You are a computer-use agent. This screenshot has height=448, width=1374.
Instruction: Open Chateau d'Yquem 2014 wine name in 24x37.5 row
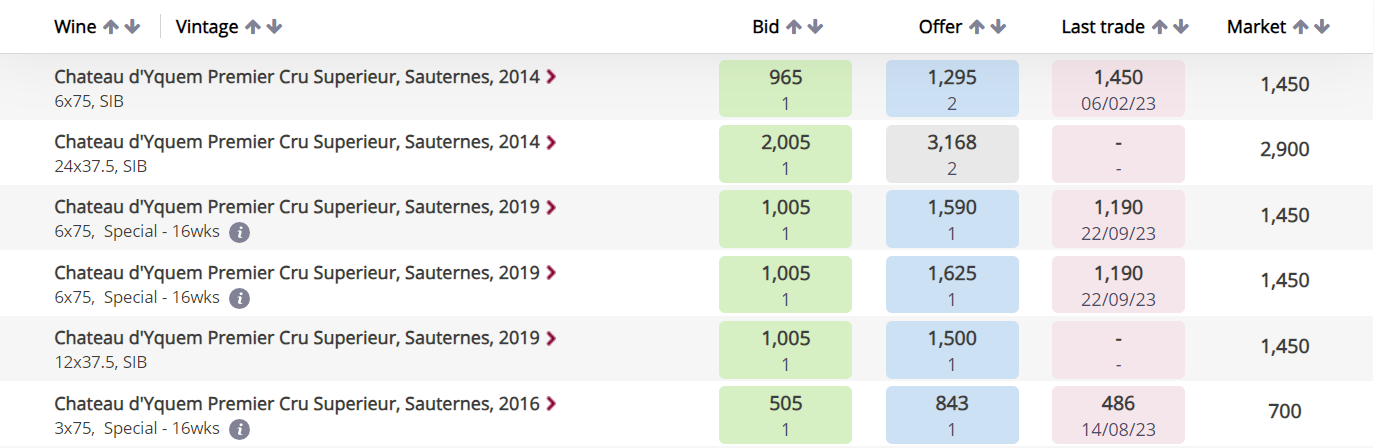(297, 142)
